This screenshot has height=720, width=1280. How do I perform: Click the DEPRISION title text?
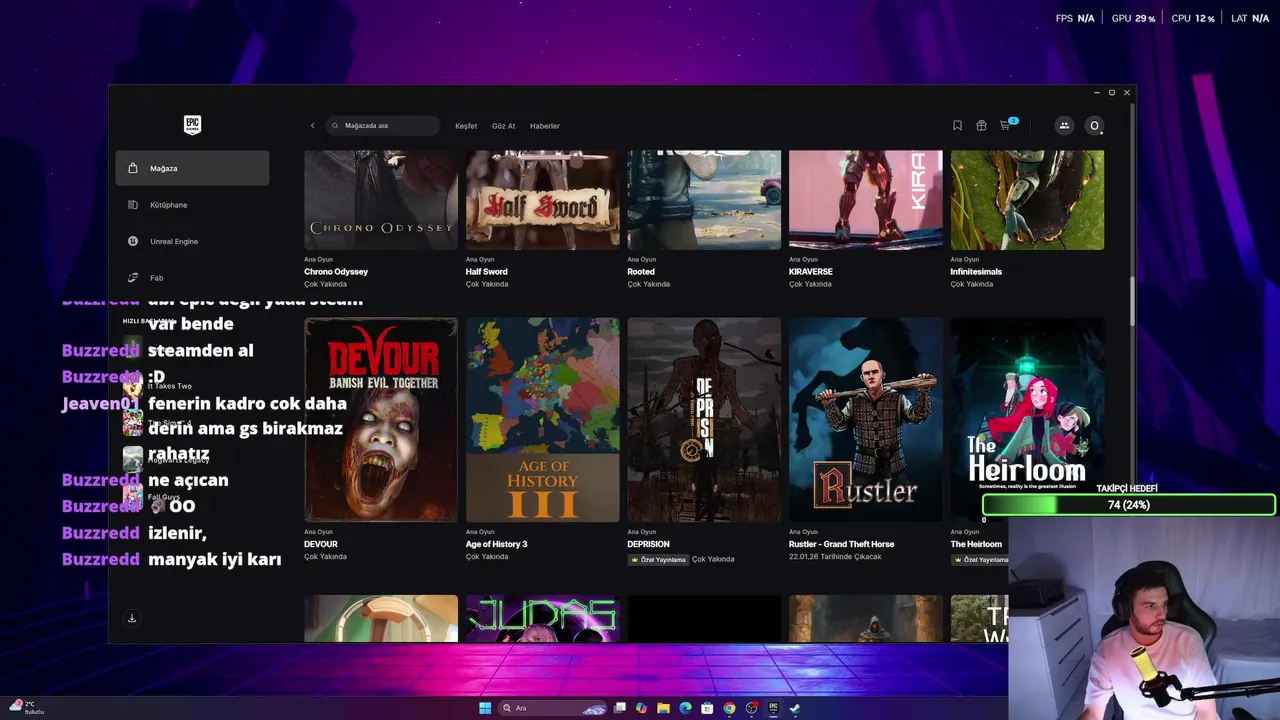coord(648,544)
